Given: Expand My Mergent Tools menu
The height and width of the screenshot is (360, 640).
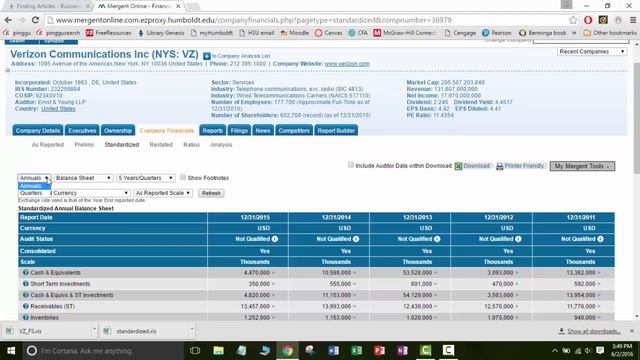Looking at the screenshot, I should click(x=582, y=166).
